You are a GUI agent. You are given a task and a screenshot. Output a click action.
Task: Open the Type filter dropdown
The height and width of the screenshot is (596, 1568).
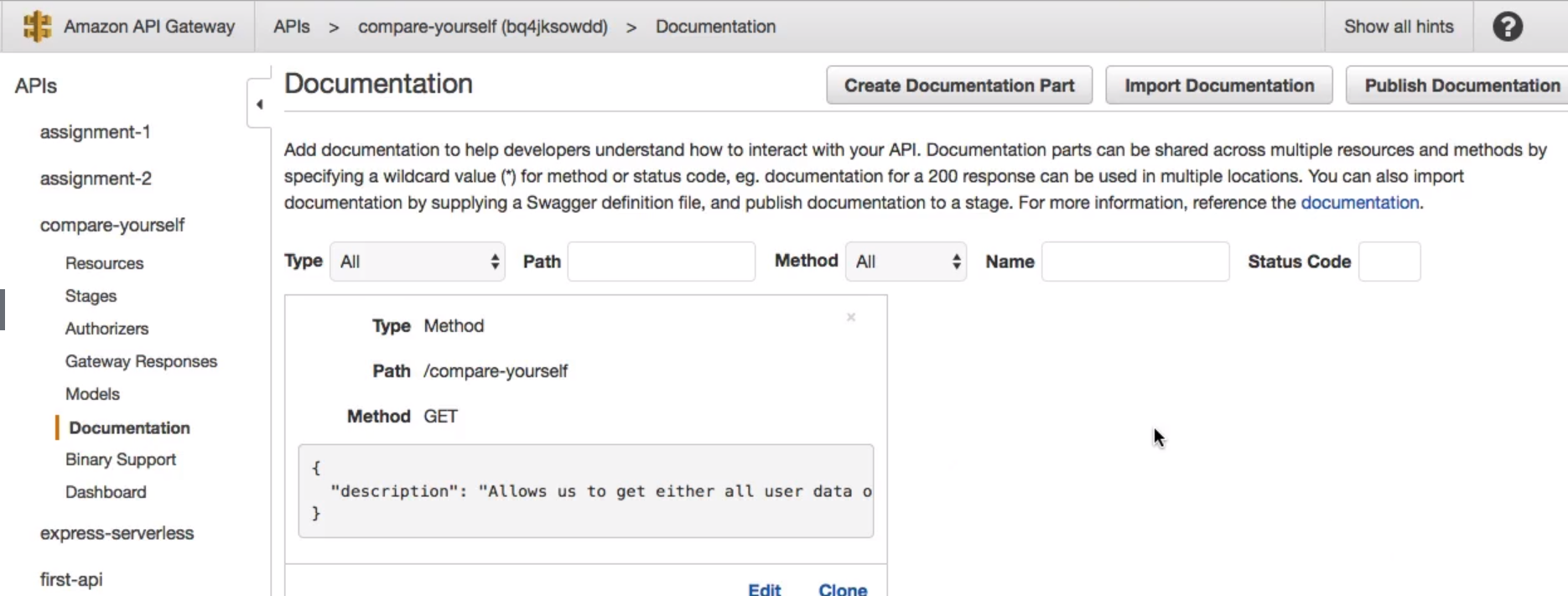click(x=418, y=262)
